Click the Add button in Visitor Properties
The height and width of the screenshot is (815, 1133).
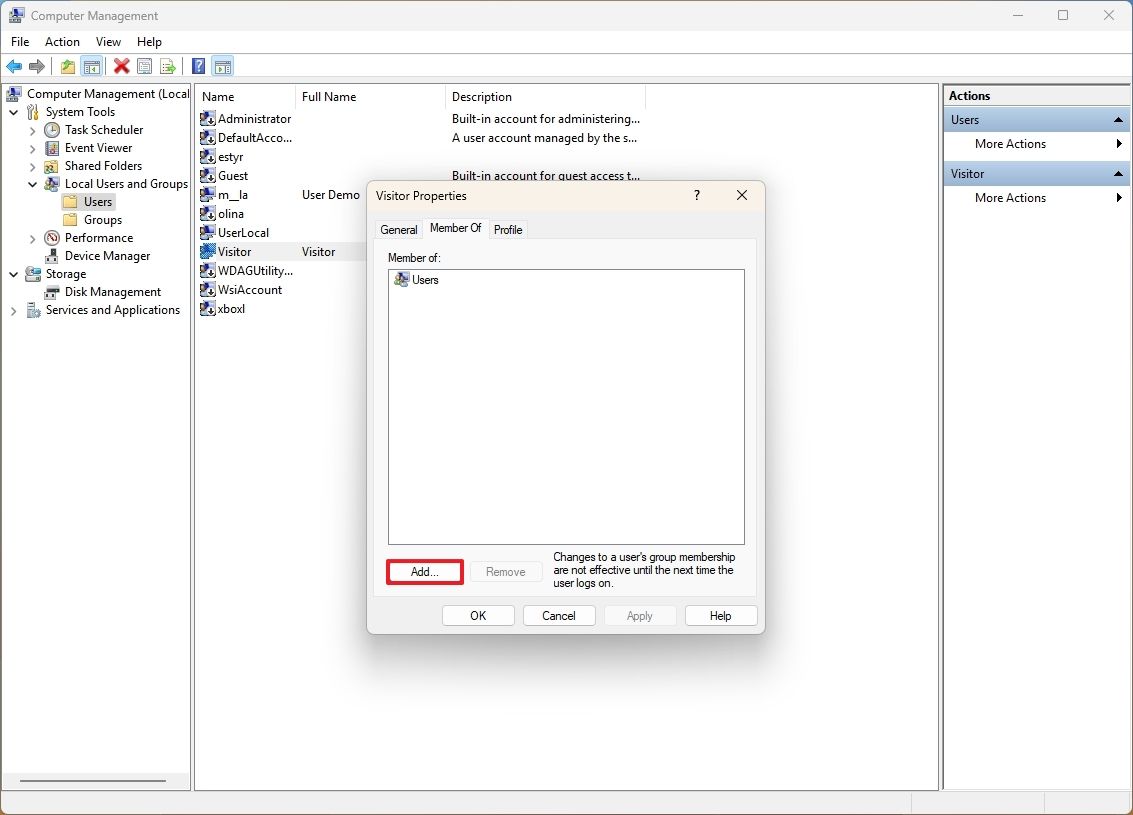pyautogui.click(x=424, y=571)
